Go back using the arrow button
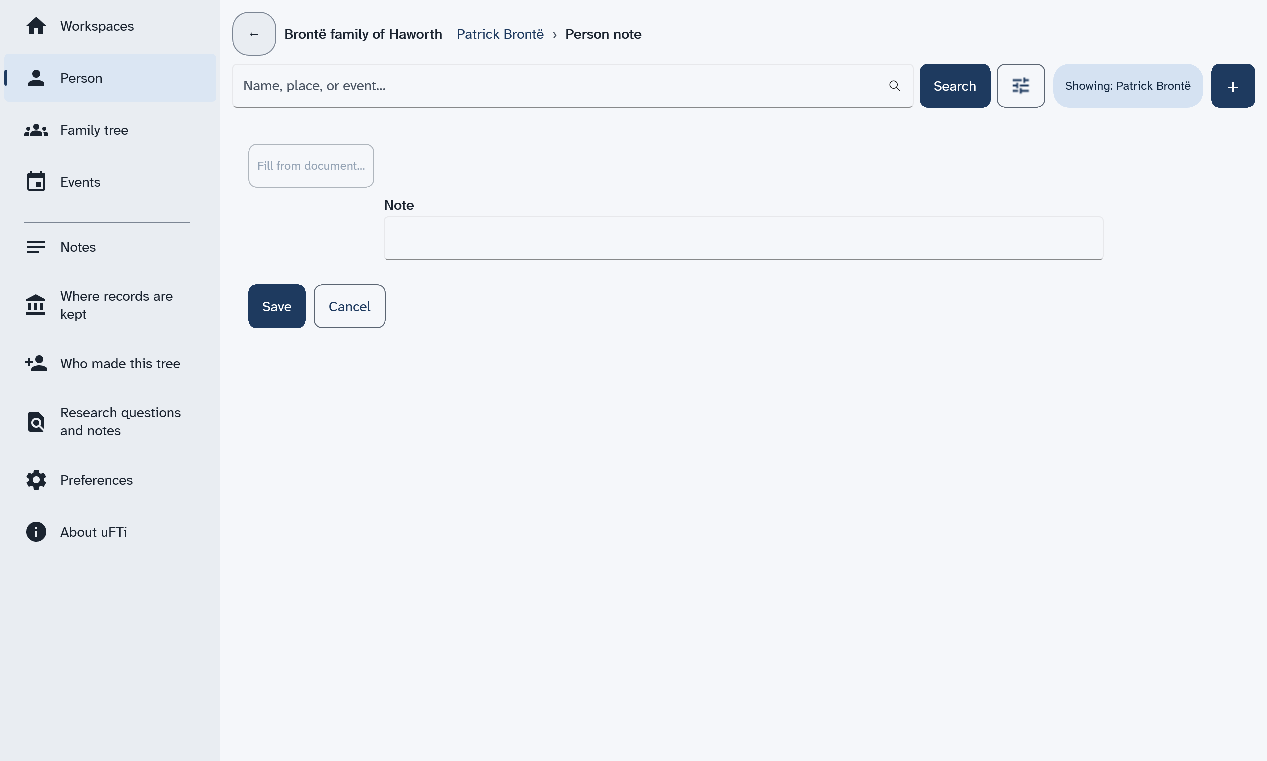 click(x=254, y=34)
